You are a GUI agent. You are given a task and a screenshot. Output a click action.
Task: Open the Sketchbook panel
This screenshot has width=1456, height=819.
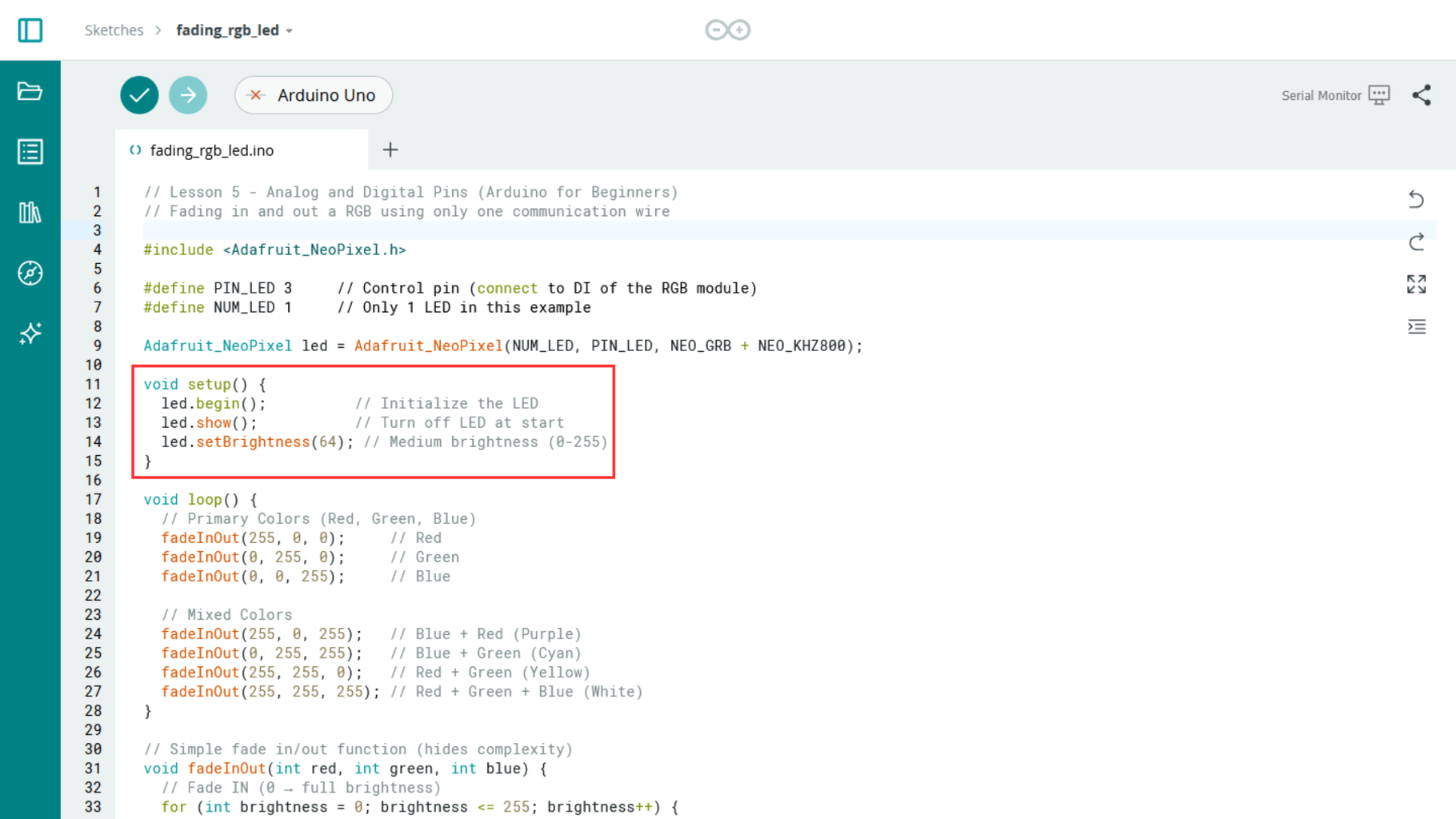[30, 90]
